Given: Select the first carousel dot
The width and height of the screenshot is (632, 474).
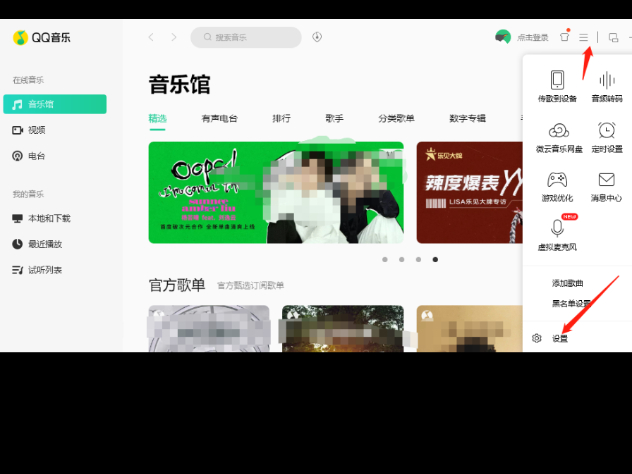Looking at the screenshot, I should click(x=385, y=260).
